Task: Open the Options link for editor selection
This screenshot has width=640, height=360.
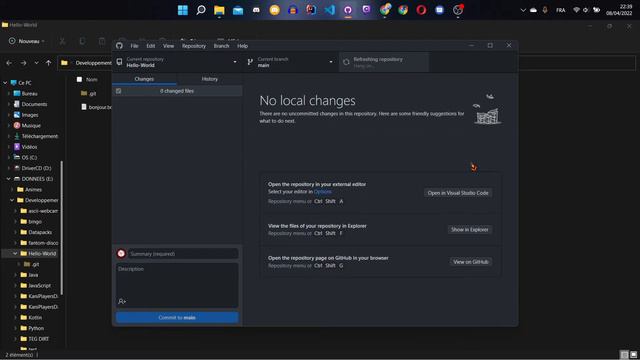Action: pyautogui.click(x=322, y=192)
